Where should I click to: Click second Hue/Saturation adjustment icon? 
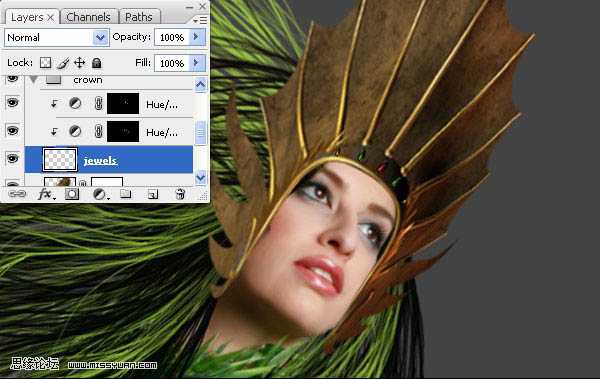point(75,131)
